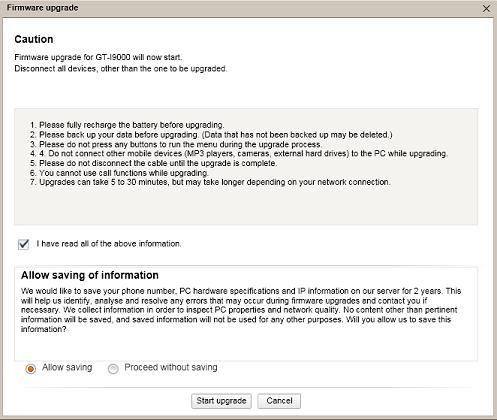Image resolution: width=497 pixels, height=420 pixels.
Task: Choose Proceed without saving option
Action: (x=113, y=369)
